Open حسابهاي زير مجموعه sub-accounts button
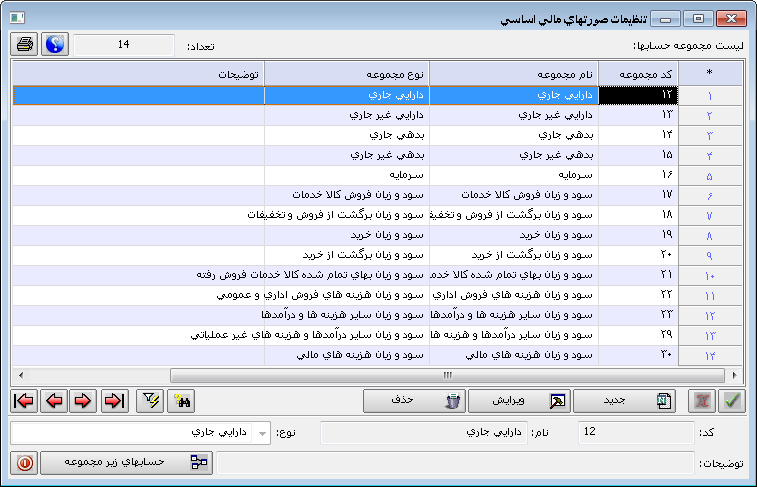 (126, 462)
